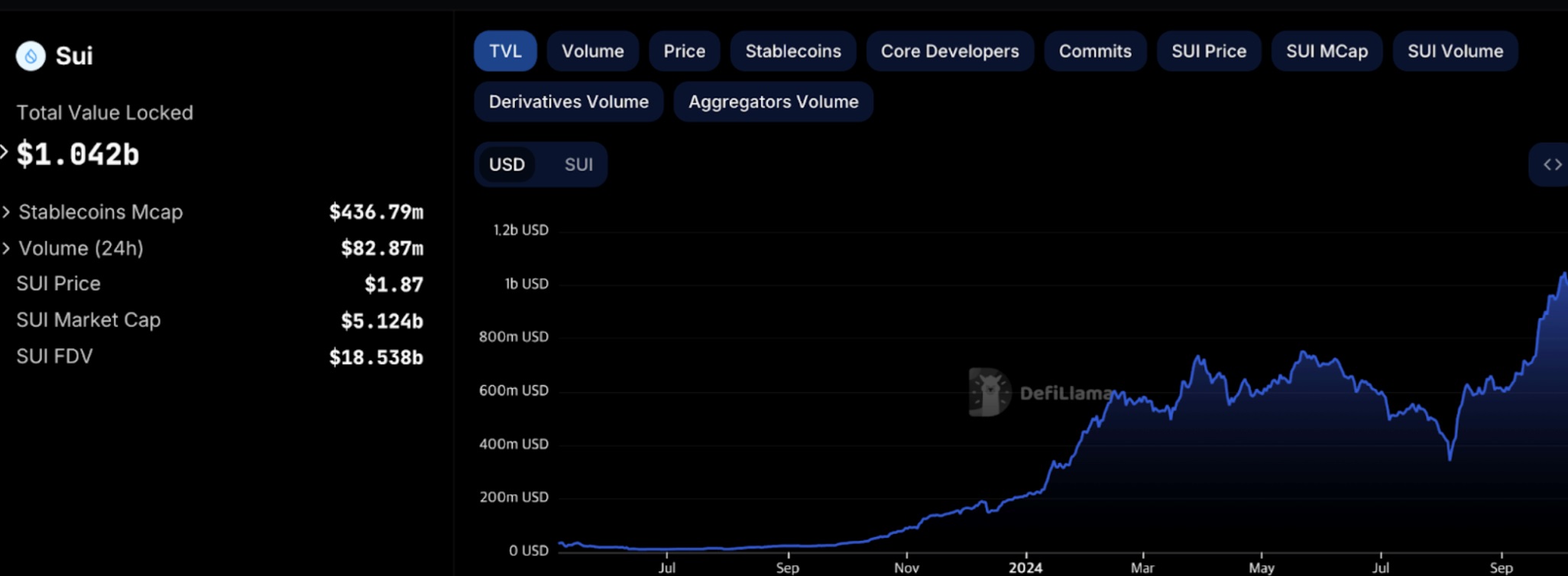
Task: Click the 400m USD axis label
Action: point(513,444)
